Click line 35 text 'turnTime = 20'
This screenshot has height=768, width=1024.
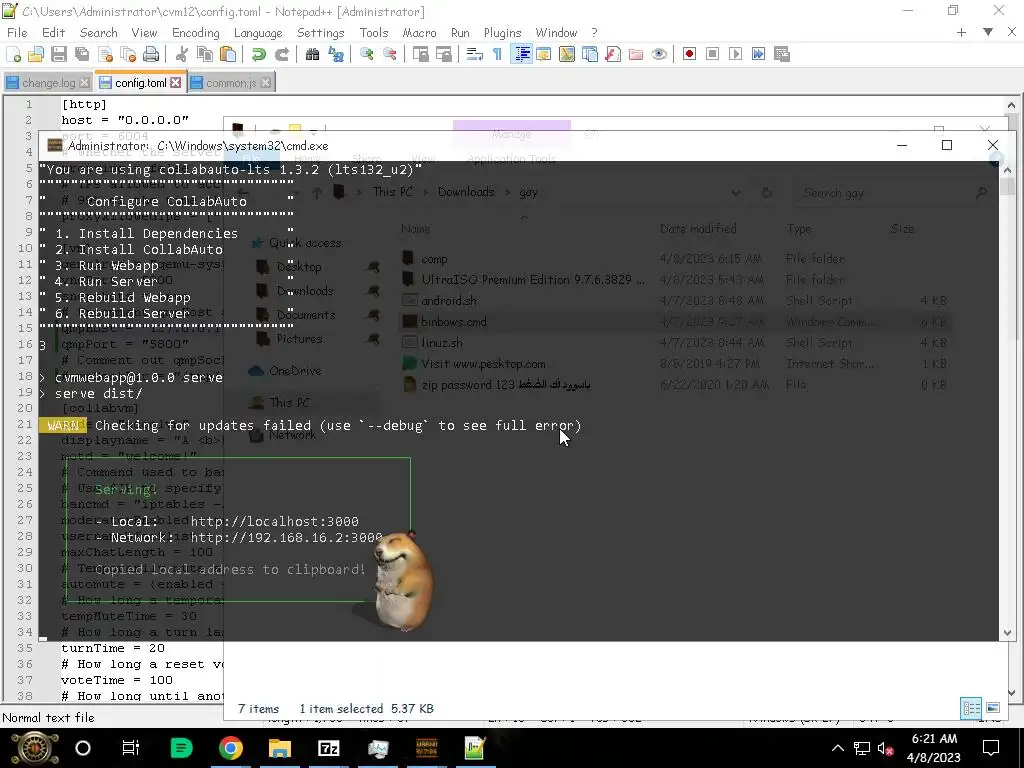coord(113,648)
